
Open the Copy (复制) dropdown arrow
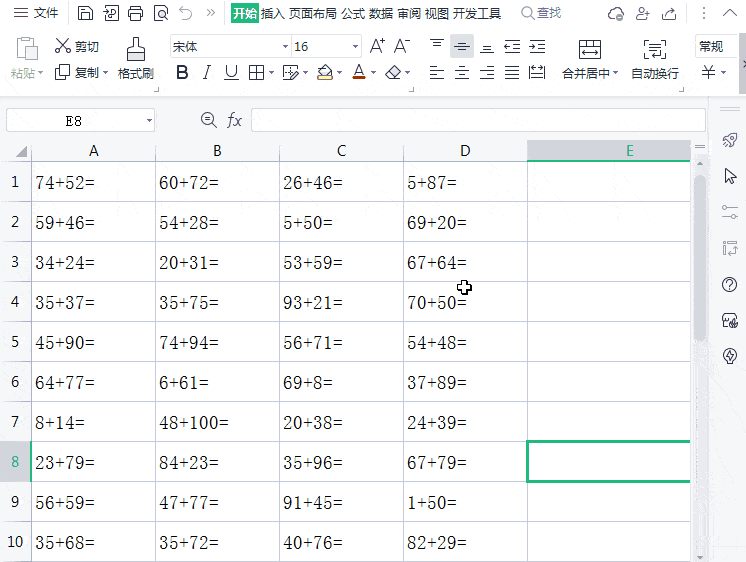click(106, 73)
